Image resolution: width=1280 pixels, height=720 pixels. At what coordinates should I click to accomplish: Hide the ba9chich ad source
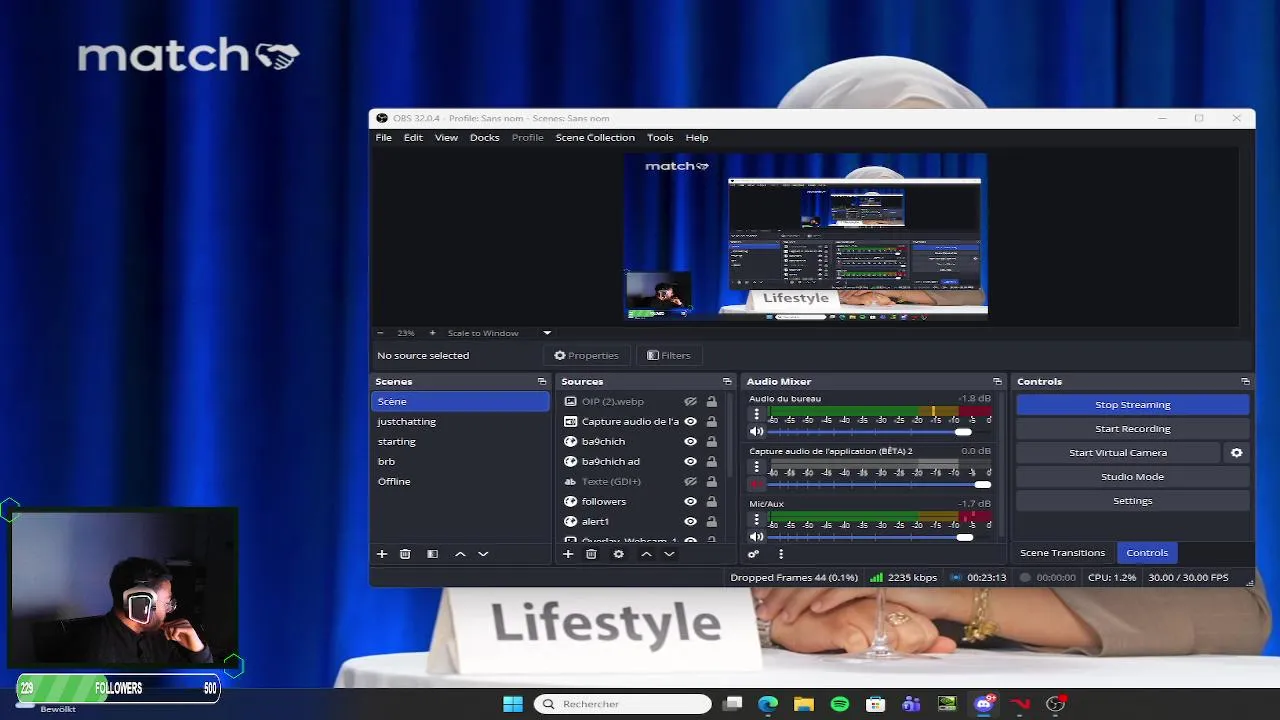690,462
